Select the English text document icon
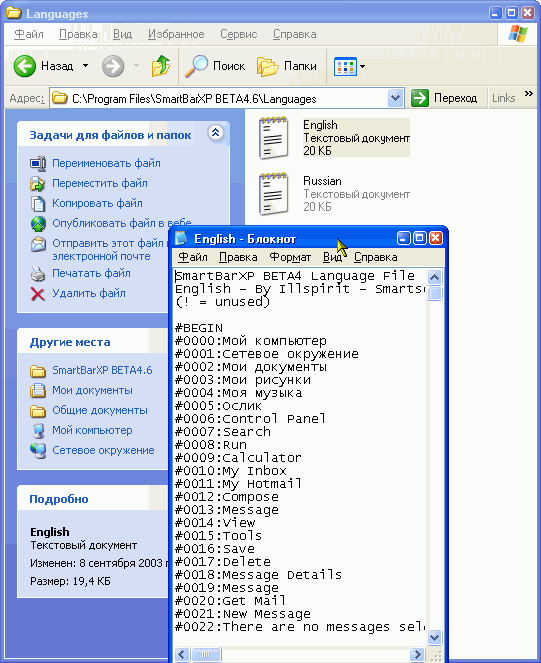 [x=274, y=138]
